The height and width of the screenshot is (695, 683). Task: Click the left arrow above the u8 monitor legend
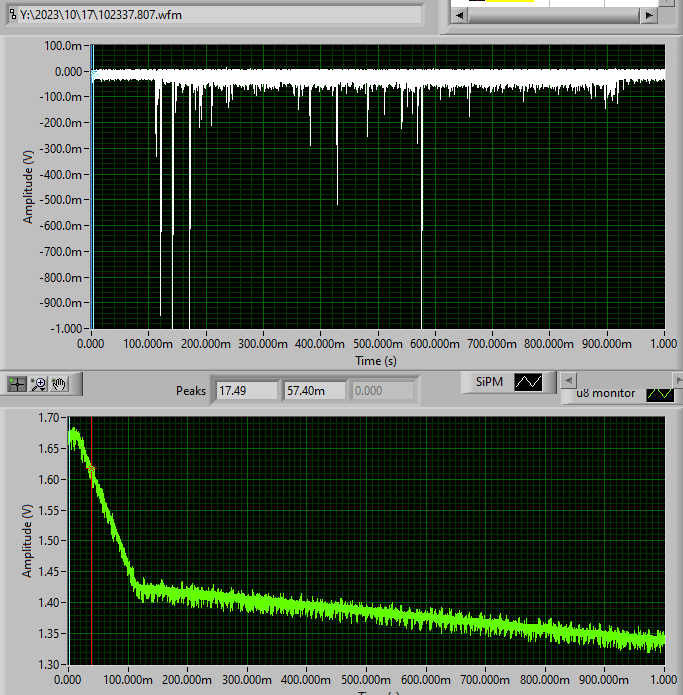coord(569,380)
